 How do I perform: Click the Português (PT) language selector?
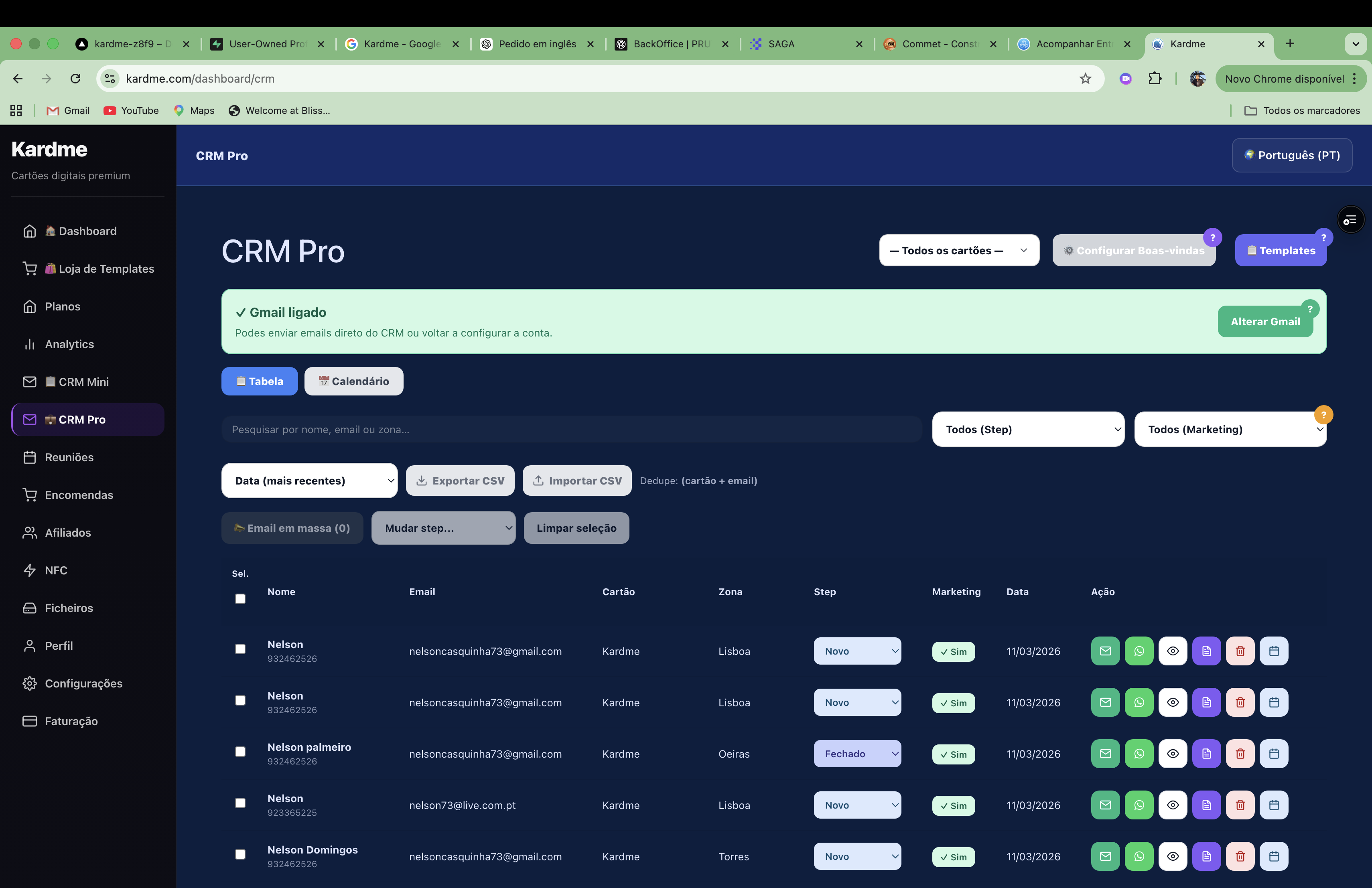coord(1291,156)
